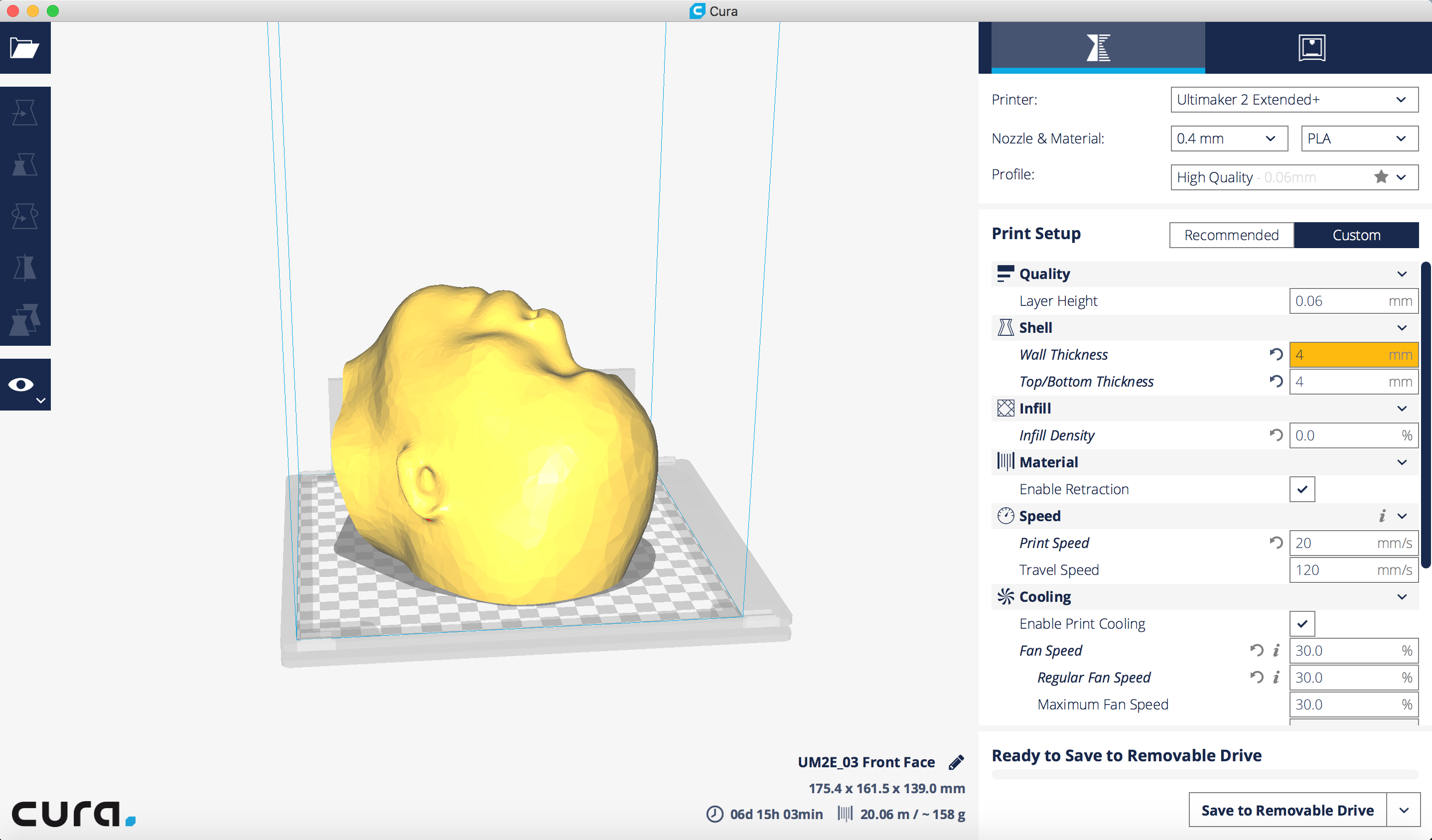Switch to Recommended print setup
The image size is (1432, 840).
pyautogui.click(x=1231, y=235)
